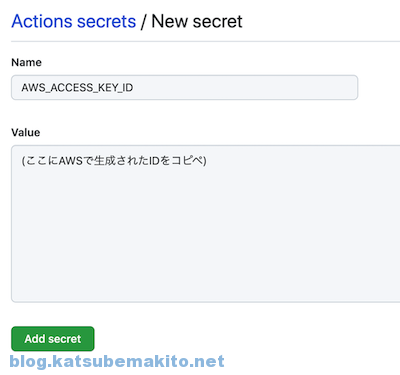Click the AWS_ACCESS_KEY_ID text in Name

tap(77, 88)
